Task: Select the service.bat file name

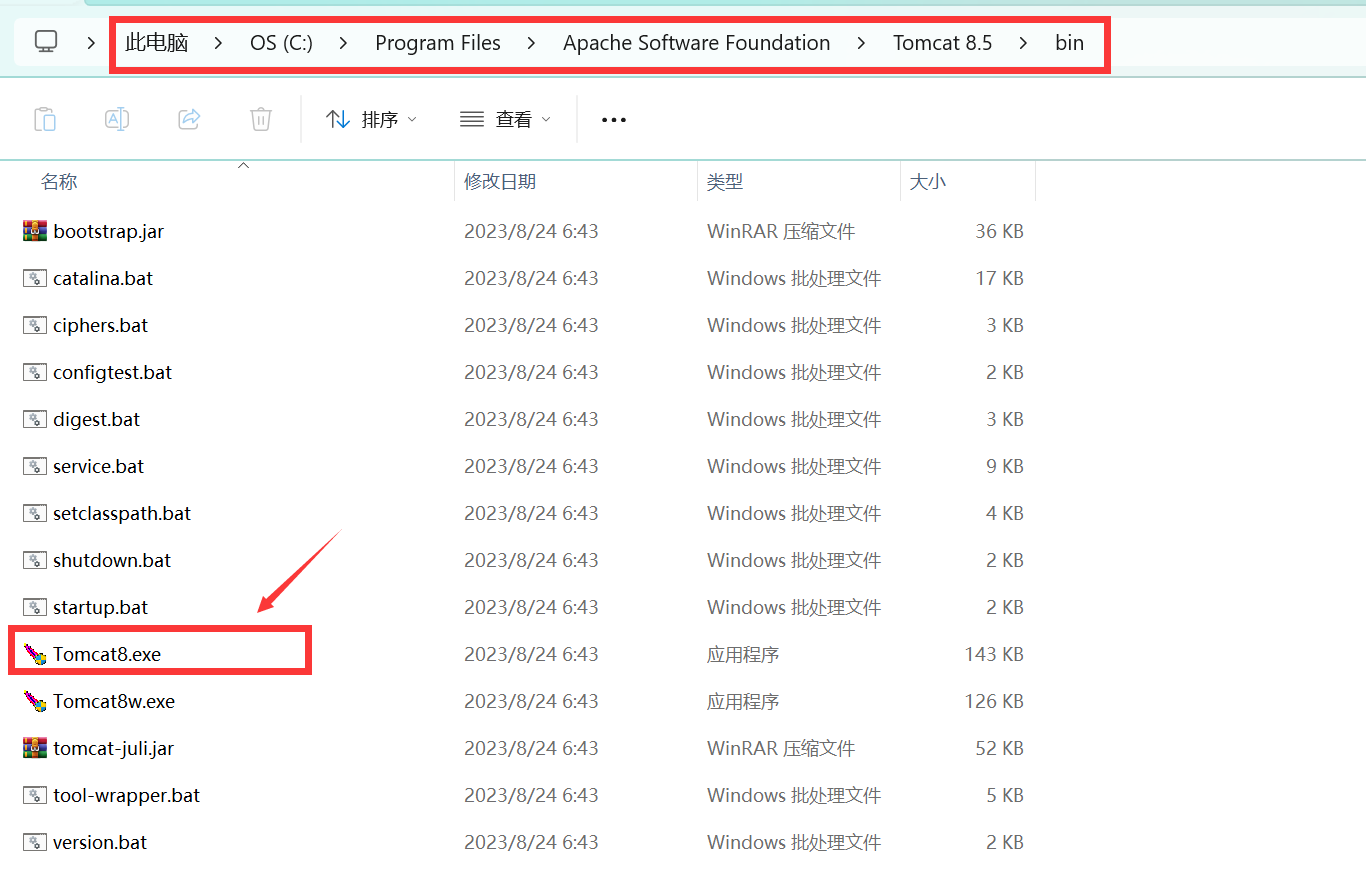Action: click(99, 466)
